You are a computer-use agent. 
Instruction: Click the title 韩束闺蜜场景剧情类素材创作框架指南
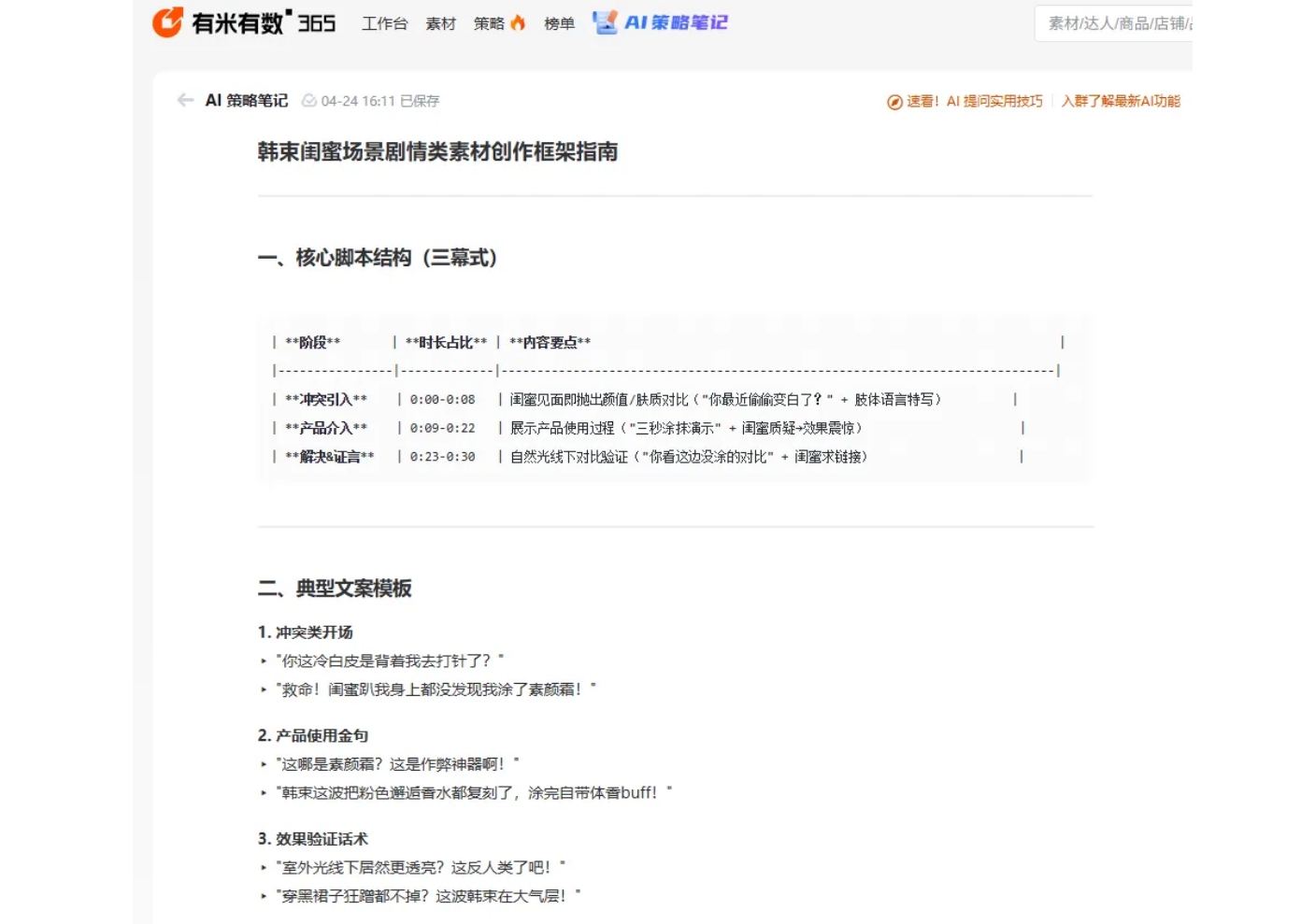tap(437, 151)
